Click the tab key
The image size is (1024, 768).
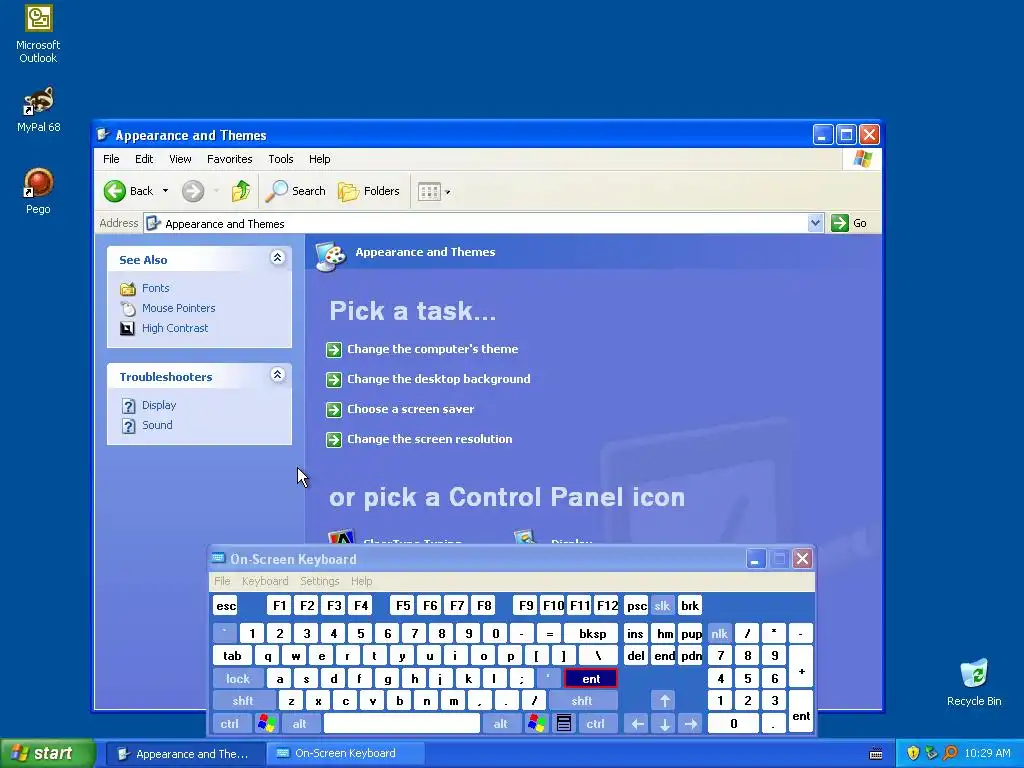coord(232,656)
